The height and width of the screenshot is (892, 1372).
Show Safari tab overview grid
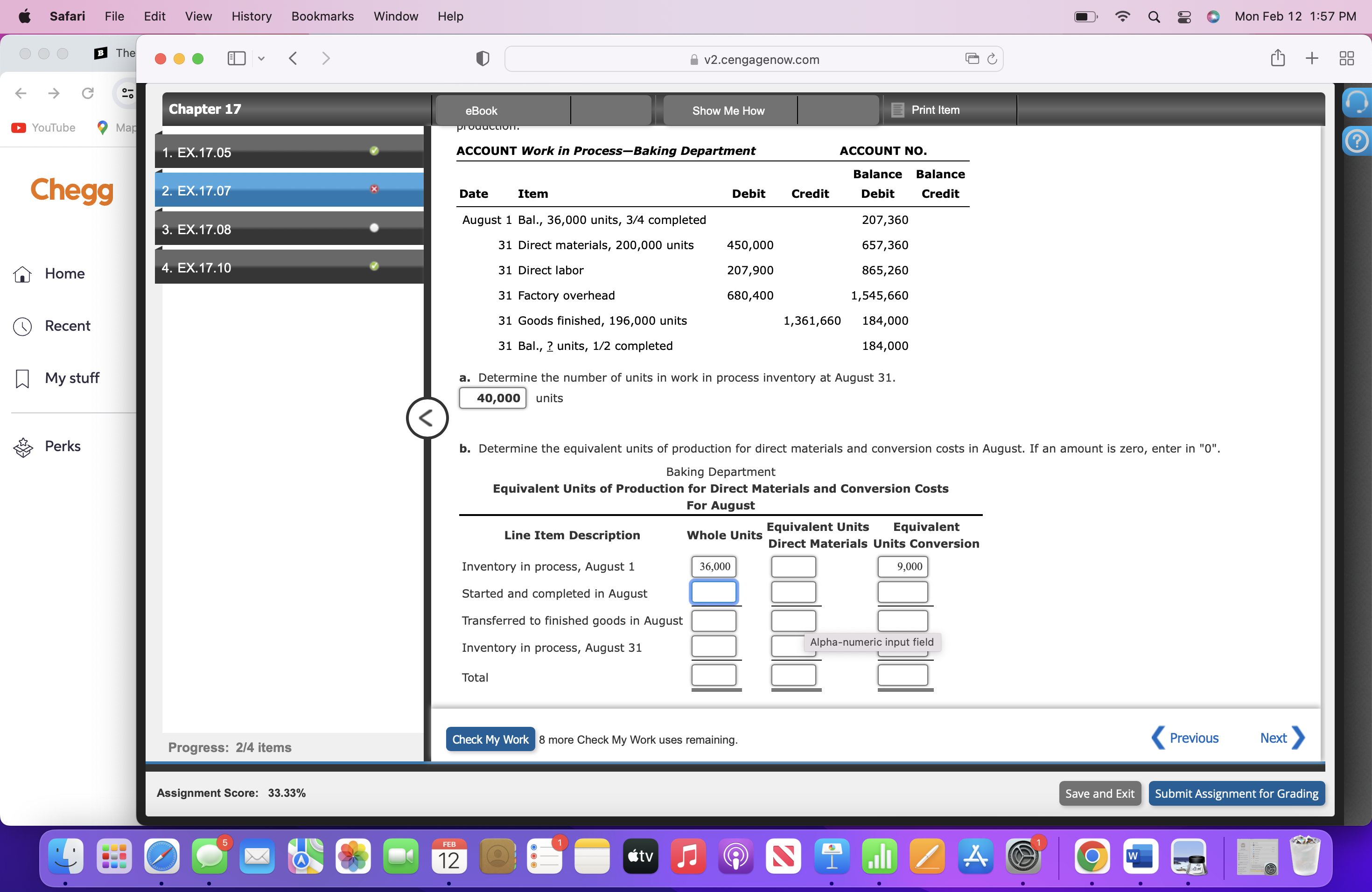[1346, 58]
